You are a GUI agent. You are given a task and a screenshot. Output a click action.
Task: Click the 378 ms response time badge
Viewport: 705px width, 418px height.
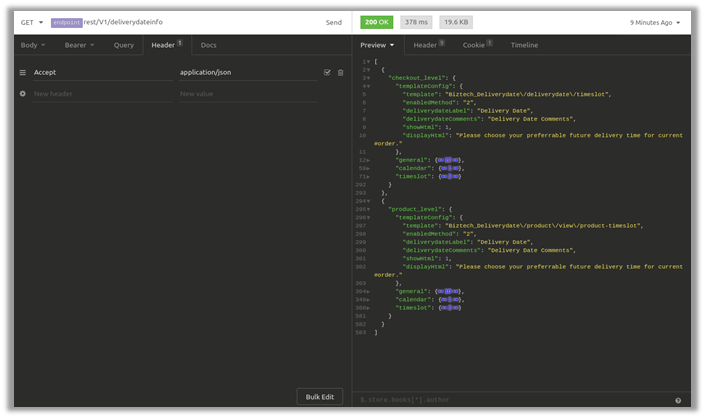point(416,22)
